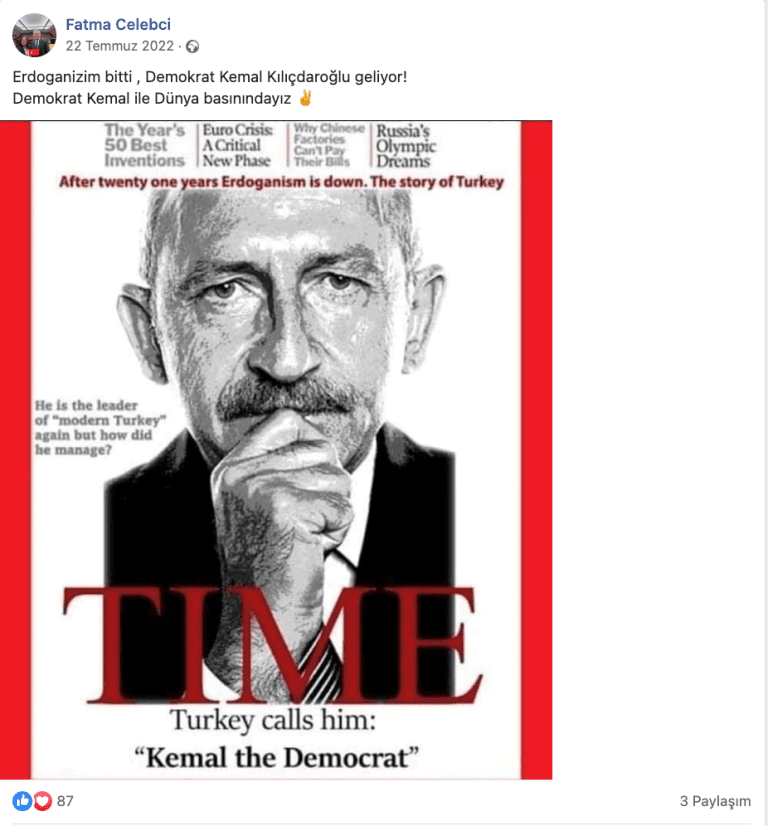768x826 pixels.
Task: Click the blue thumbs-up Like reaction icon
Action: tap(22, 801)
